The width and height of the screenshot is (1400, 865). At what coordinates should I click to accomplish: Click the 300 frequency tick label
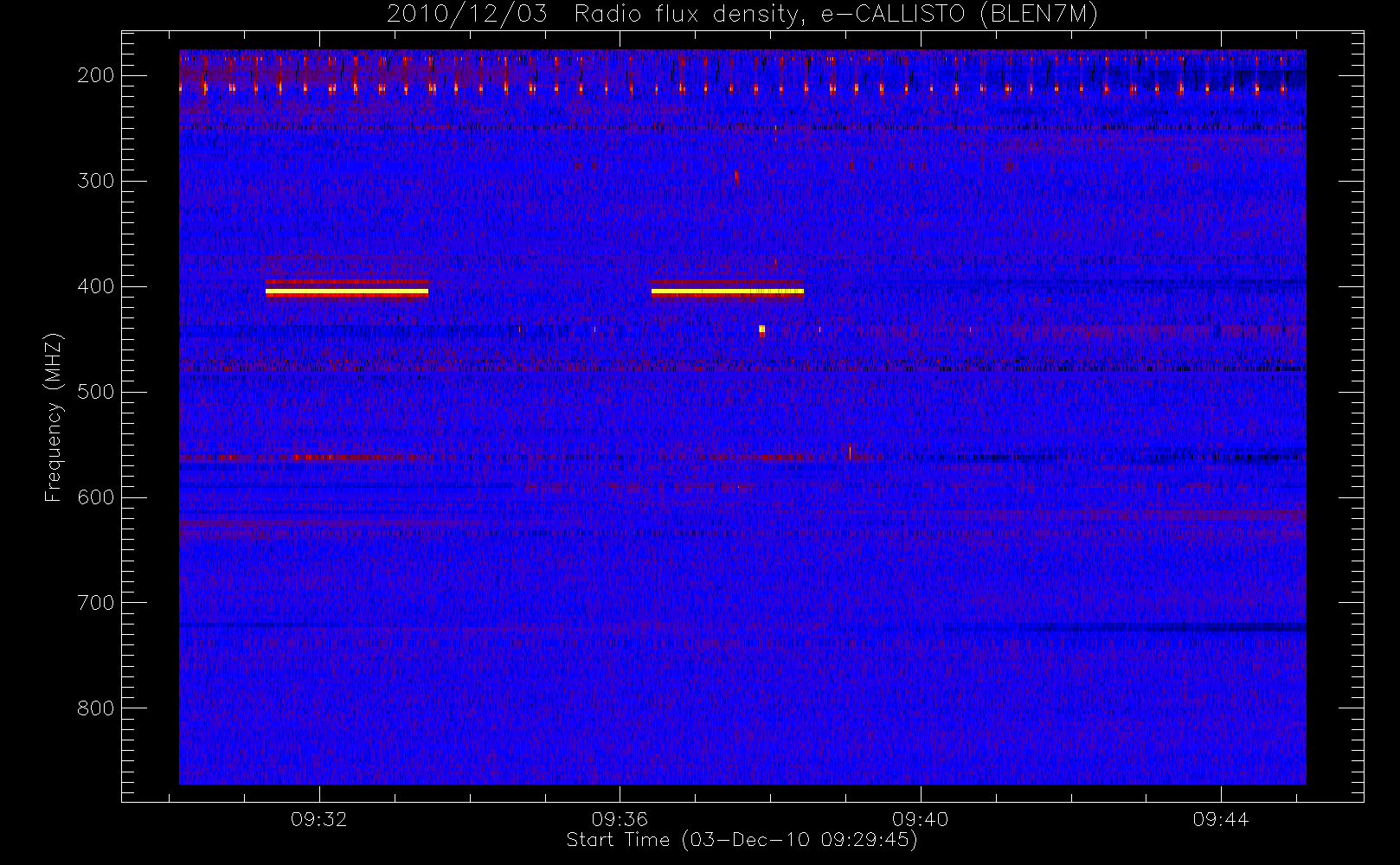point(95,181)
